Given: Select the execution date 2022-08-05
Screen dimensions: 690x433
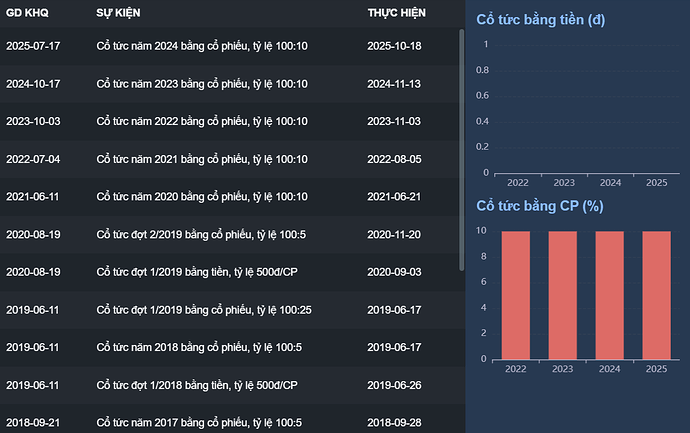Looking at the screenshot, I should tap(394, 159).
